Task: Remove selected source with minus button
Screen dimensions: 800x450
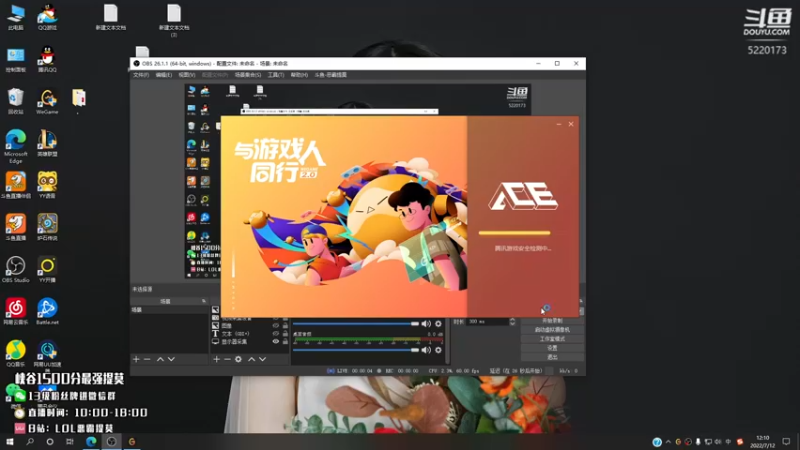Action: pyautogui.click(x=227, y=359)
